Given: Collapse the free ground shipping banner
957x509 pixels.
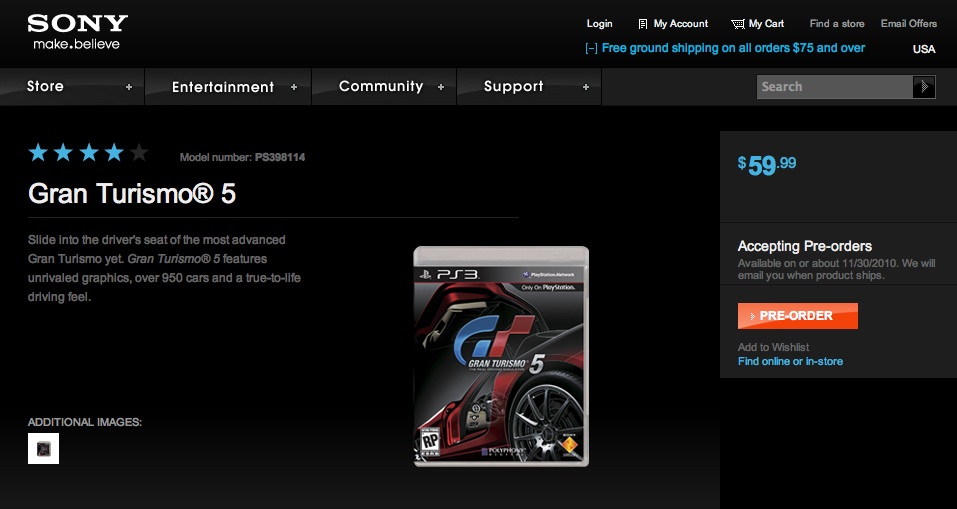Looking at the screenshot, I should pyautogui.click(x=591, y=48).
